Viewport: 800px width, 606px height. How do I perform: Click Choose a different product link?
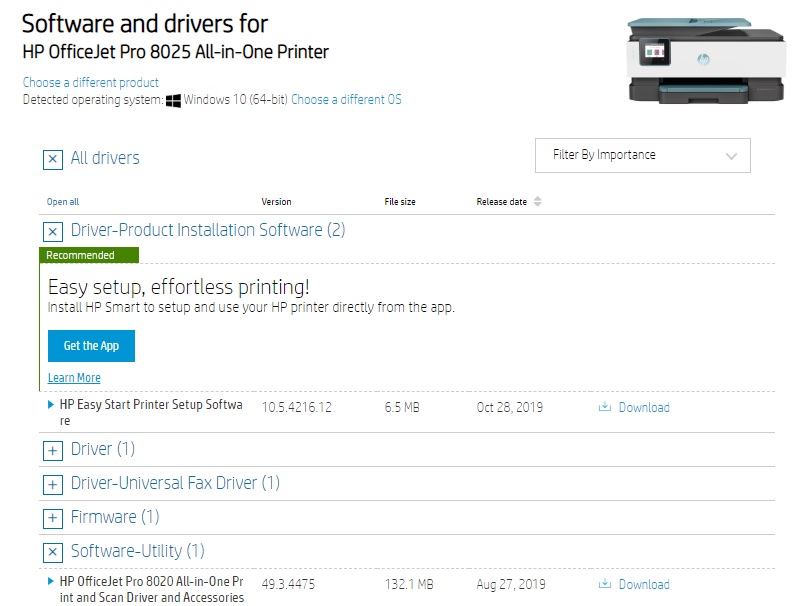coord(90,82)
